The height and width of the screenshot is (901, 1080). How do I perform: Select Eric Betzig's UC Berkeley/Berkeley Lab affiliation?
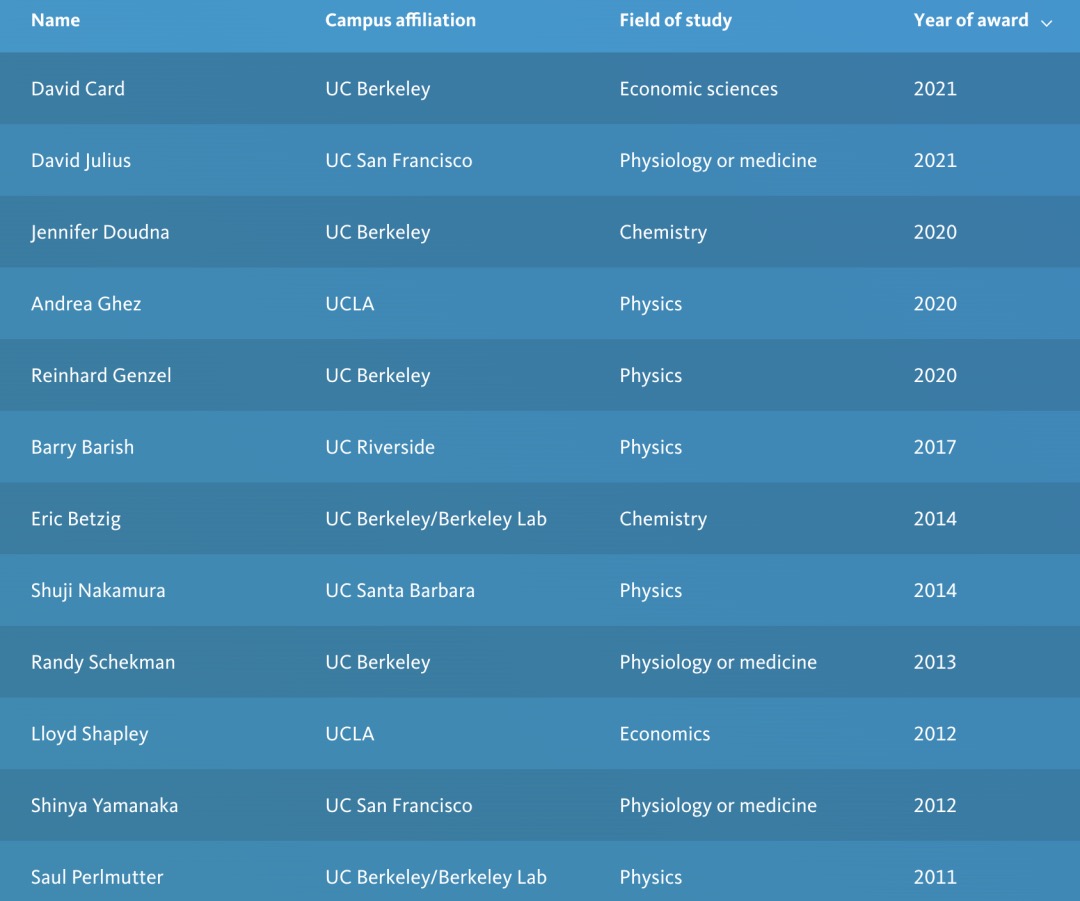[436, 519]
